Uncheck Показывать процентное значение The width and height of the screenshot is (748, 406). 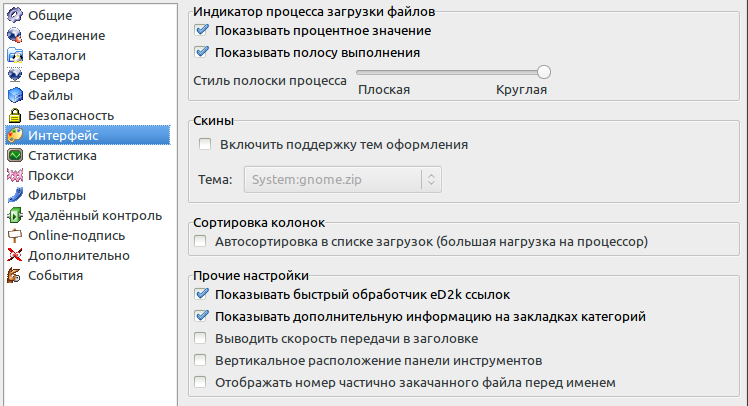(201, 30)
